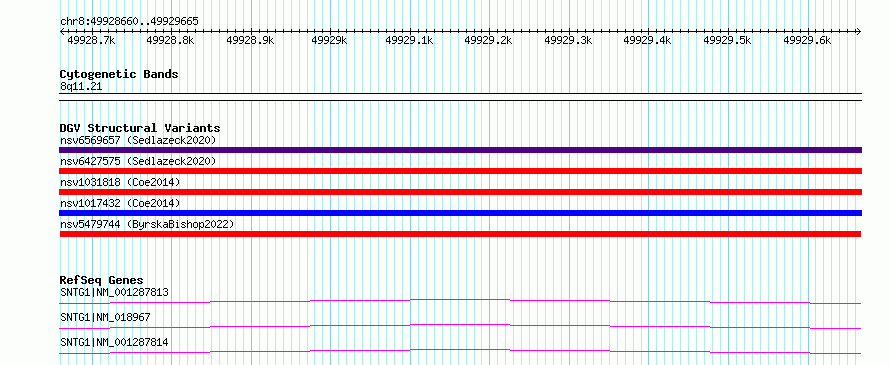Click the 49928.8k ruler tick label
Image resolution: width=890 pixels, height=365 pixels.
click(170, 40)
